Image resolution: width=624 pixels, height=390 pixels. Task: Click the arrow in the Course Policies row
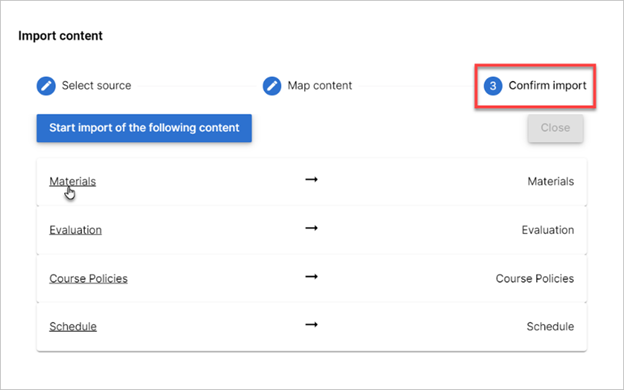click(x=312, y=277)
